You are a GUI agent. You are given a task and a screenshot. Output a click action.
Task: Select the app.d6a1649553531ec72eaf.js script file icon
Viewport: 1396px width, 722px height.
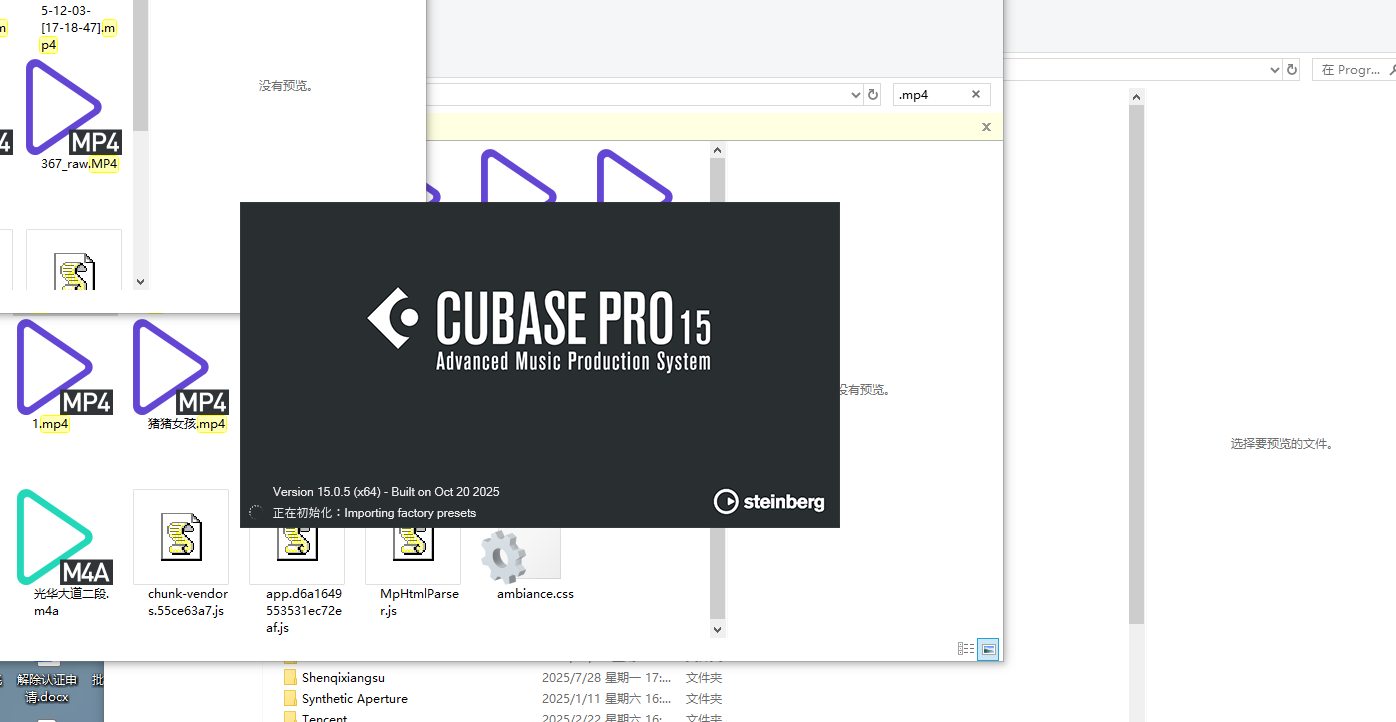pyautogui.click(x=297, y=556)
